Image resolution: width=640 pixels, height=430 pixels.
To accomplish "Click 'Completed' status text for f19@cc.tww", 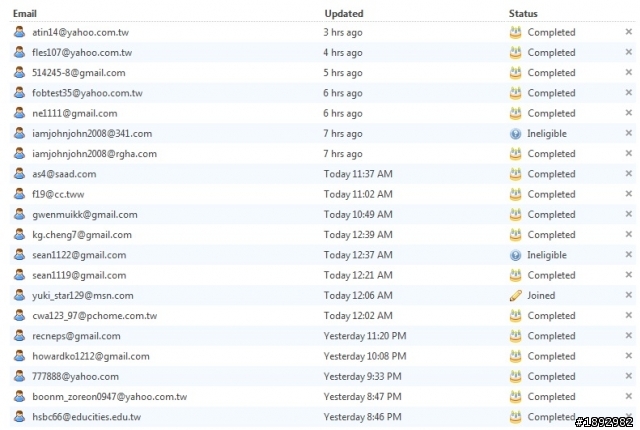I will pyautogui.click(x=551, y=194).
